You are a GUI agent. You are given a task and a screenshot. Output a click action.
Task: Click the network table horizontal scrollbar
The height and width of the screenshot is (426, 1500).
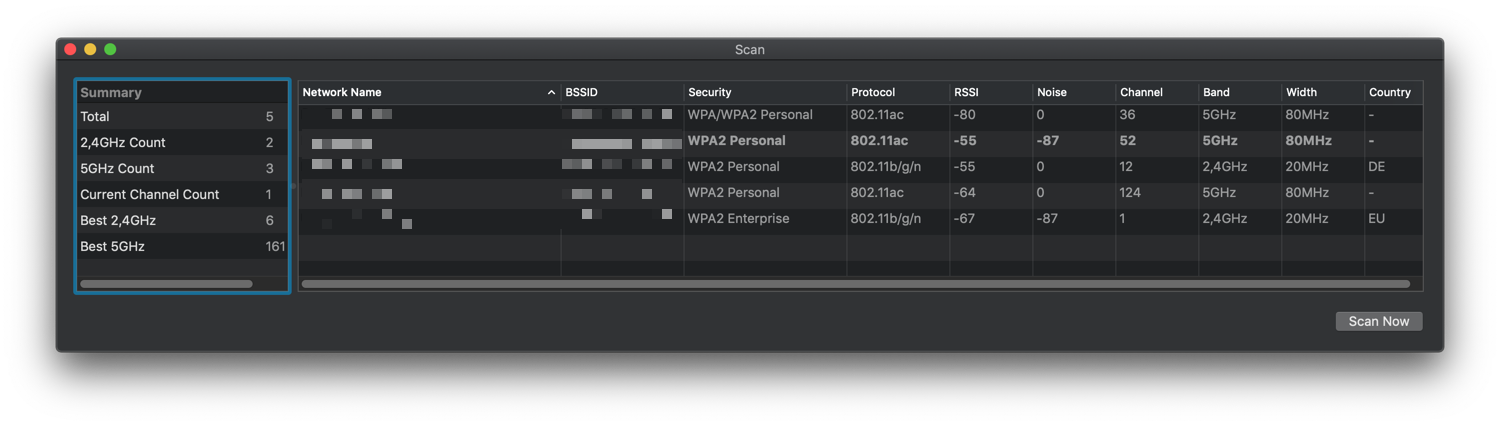coord(855,284)
